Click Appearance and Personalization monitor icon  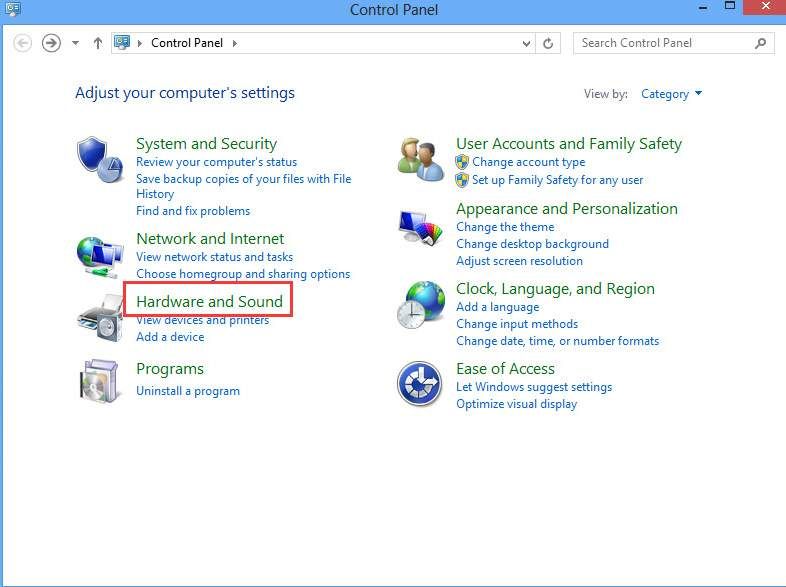coord(421,228)
